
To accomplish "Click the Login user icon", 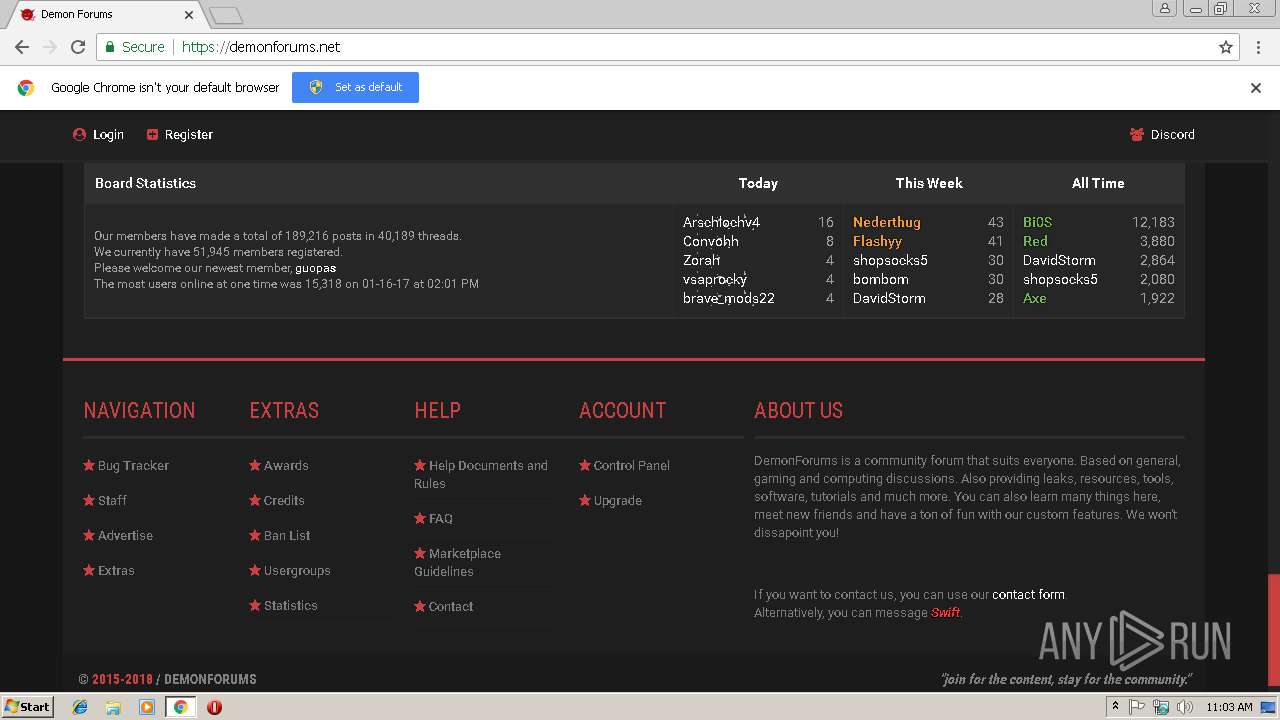I will [79, 134].
